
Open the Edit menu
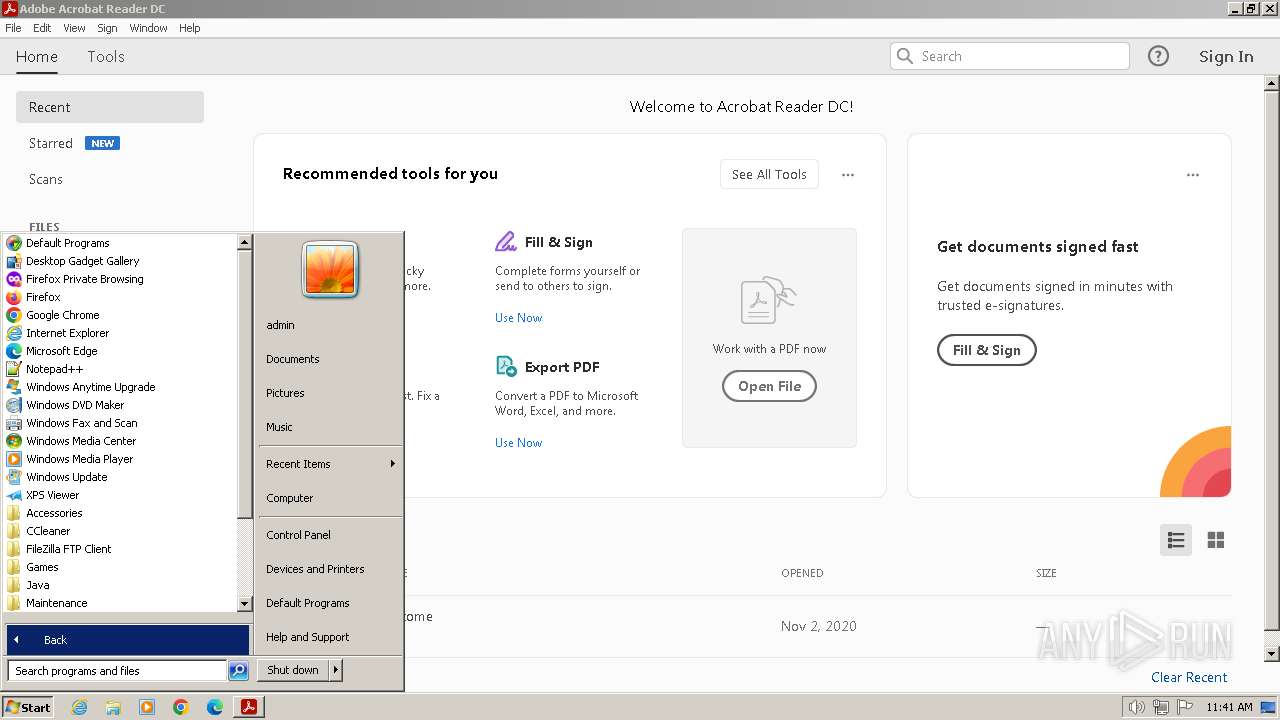42,28
